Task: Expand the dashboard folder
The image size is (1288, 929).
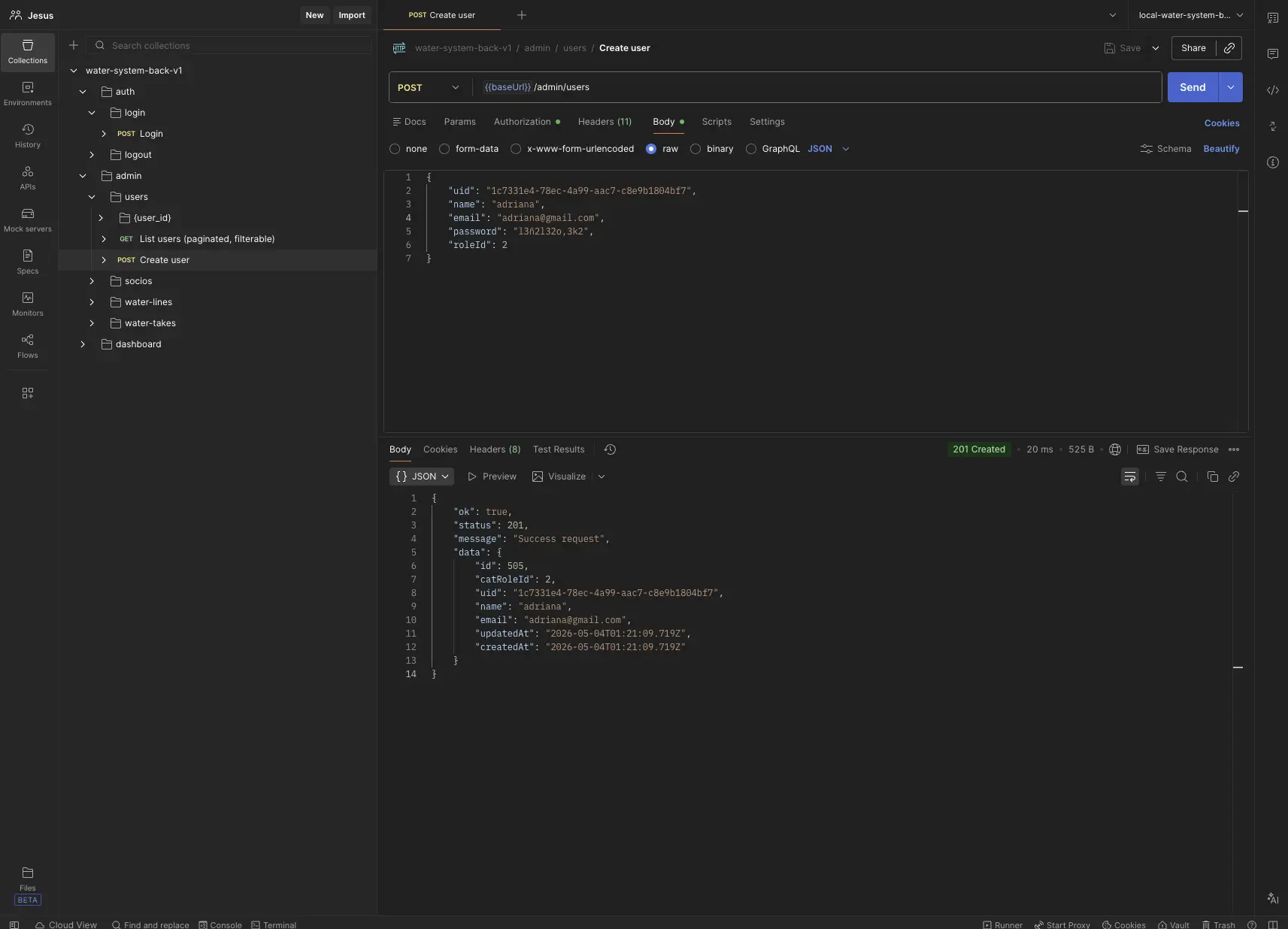Action: (83, 344)
